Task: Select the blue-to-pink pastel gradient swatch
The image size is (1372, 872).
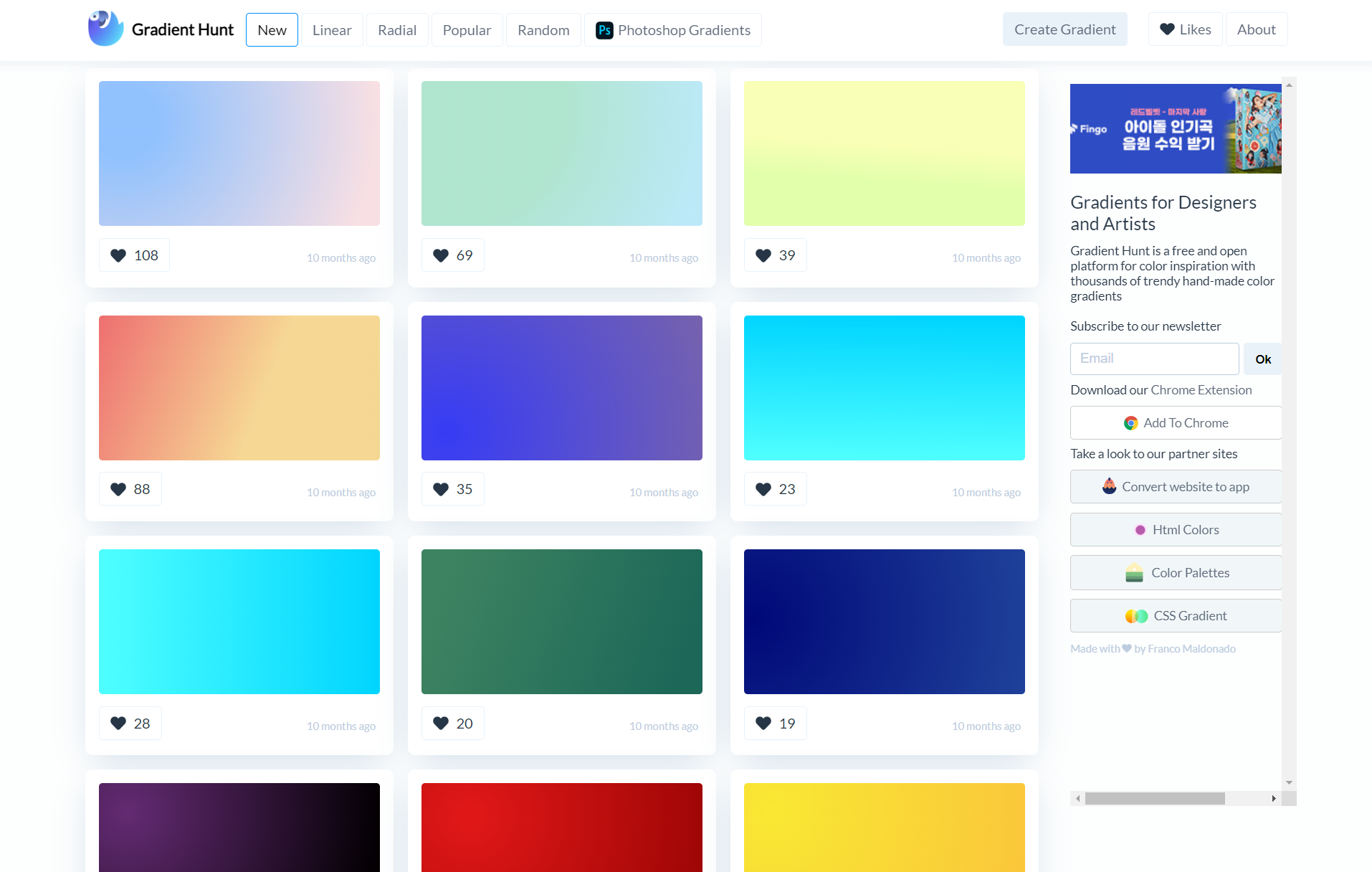Action: [x=239, y=153]
